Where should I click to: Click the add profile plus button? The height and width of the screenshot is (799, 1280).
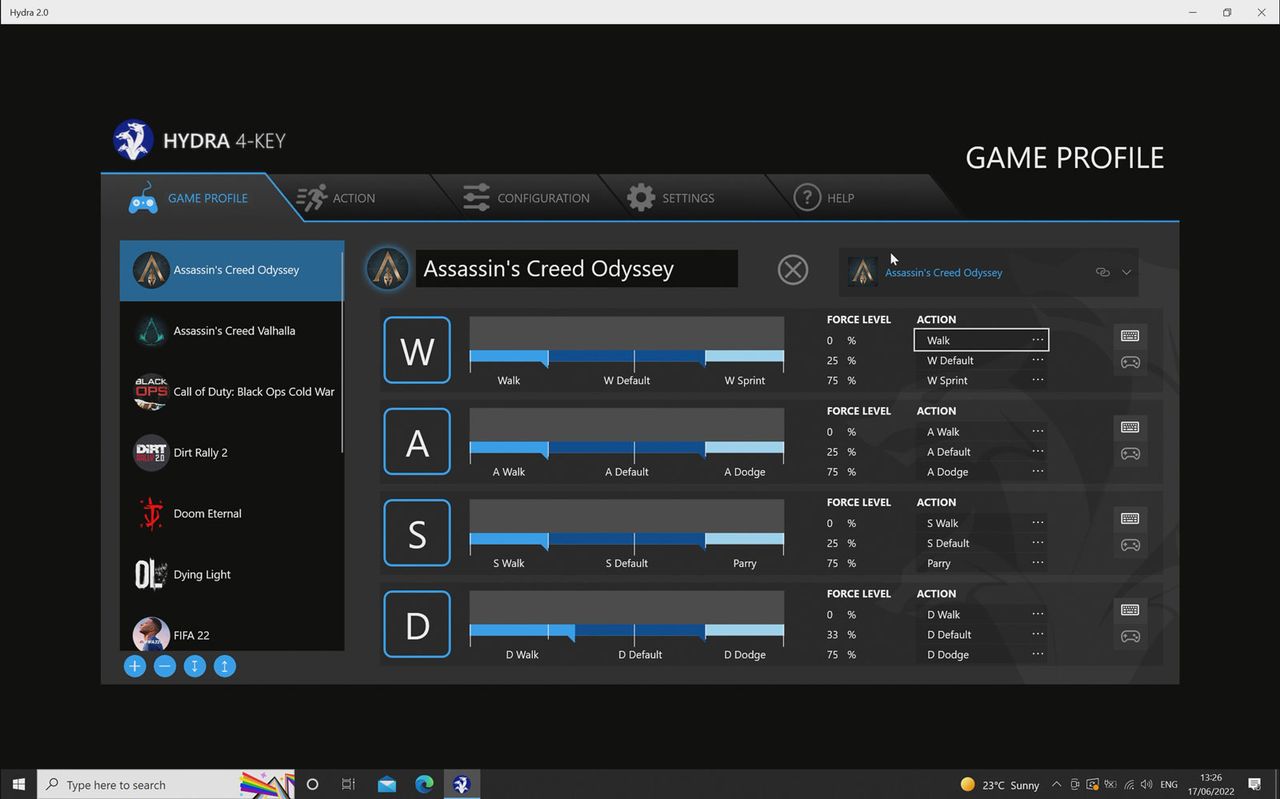pos(135,666)
